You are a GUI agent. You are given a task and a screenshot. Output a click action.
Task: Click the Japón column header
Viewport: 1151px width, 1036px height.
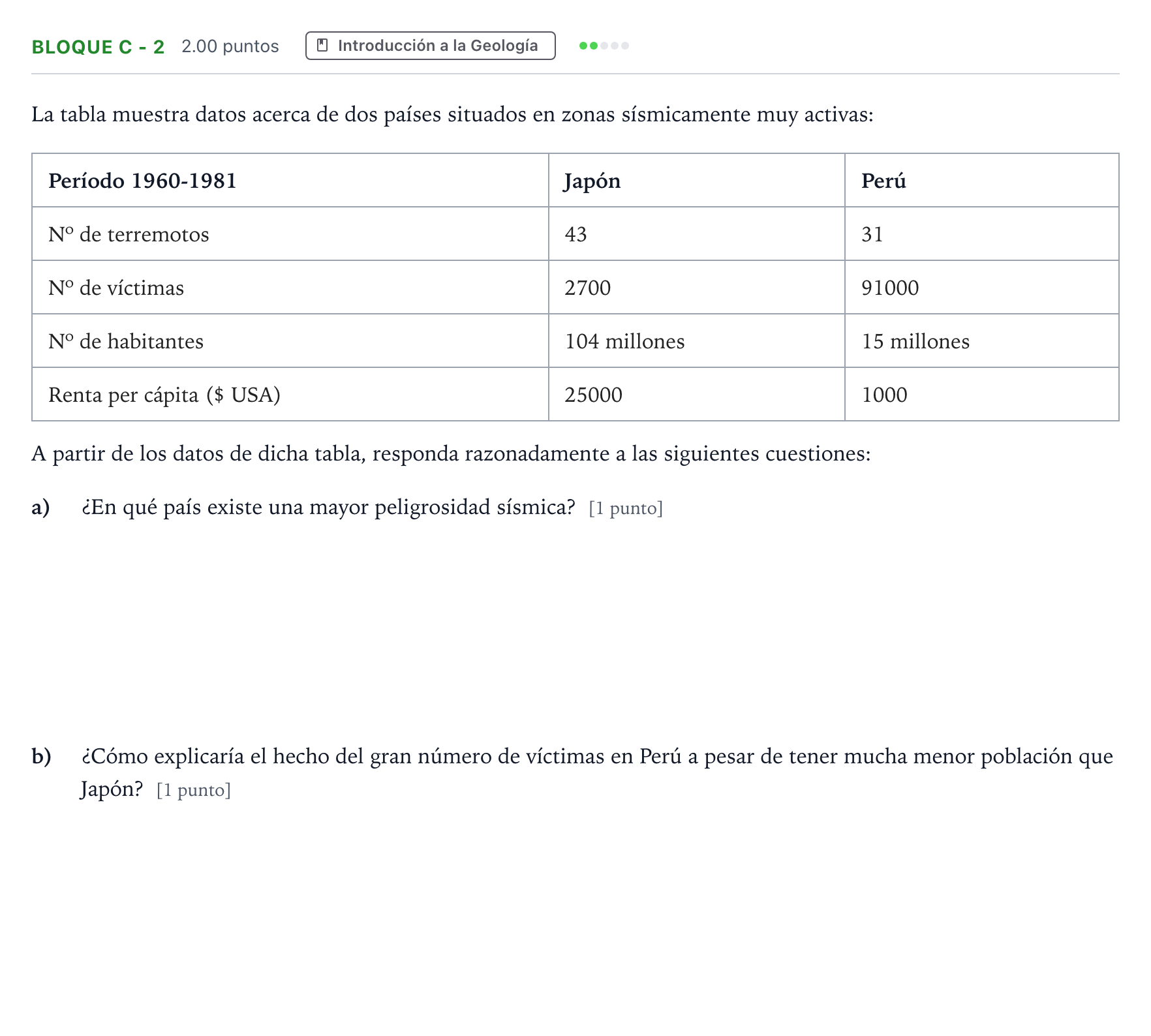pos(697,181)
